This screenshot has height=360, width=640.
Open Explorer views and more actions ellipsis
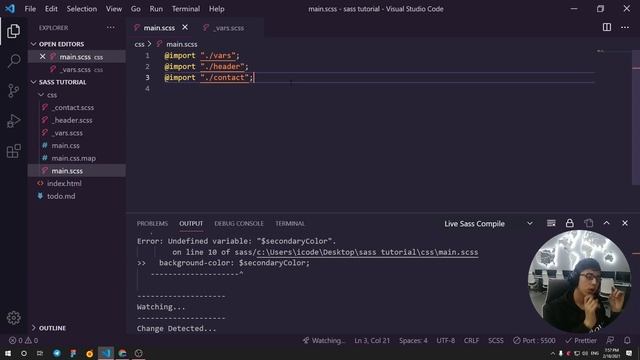pos(111,27)
